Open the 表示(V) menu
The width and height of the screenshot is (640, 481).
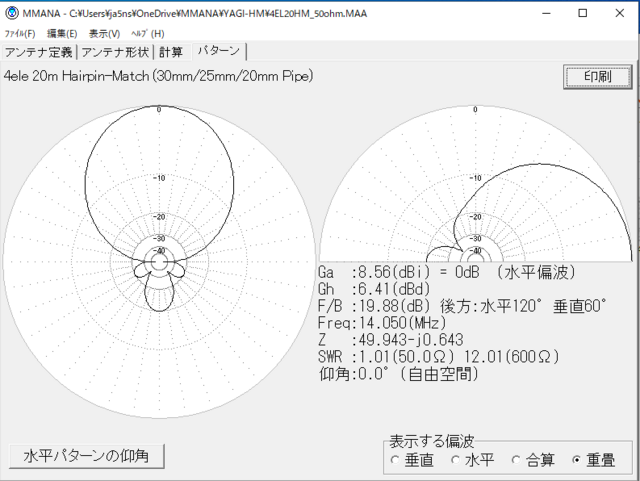[x=104, y=34]
